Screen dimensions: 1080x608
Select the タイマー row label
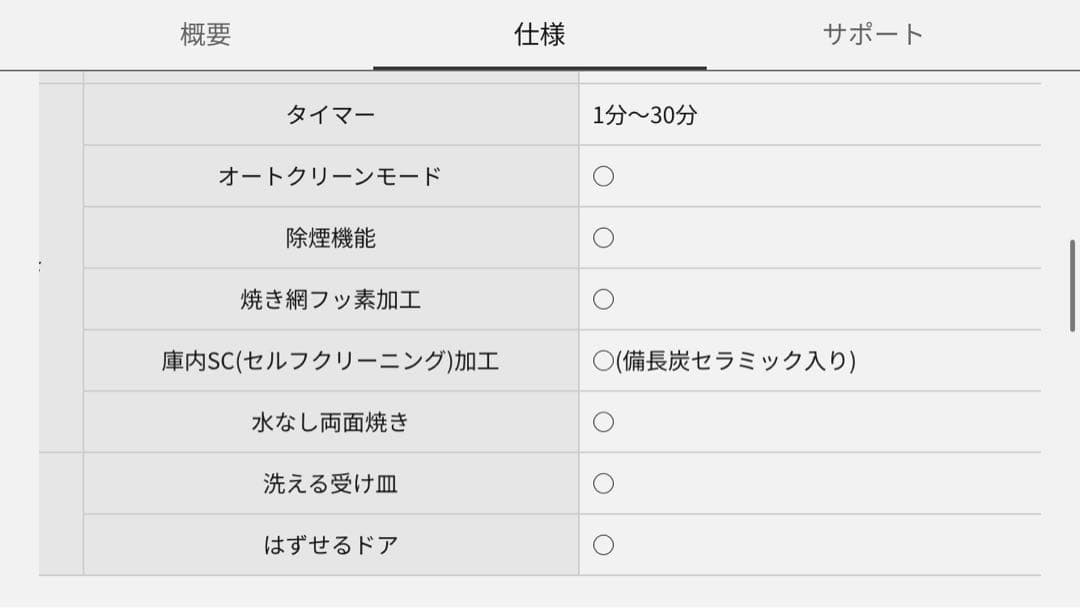(330, 115)
